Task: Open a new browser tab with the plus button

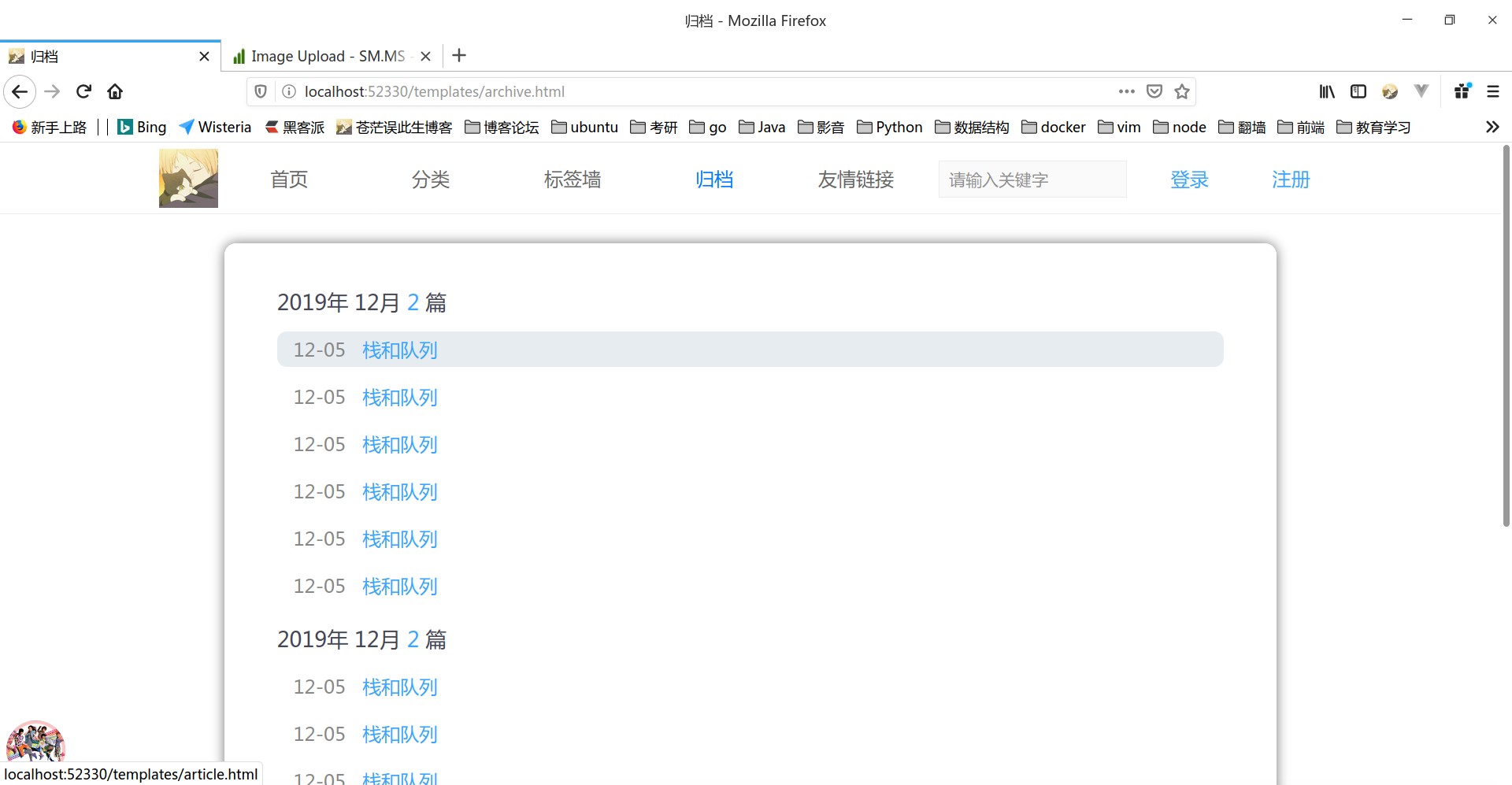Action: click(x=460, y=55)
